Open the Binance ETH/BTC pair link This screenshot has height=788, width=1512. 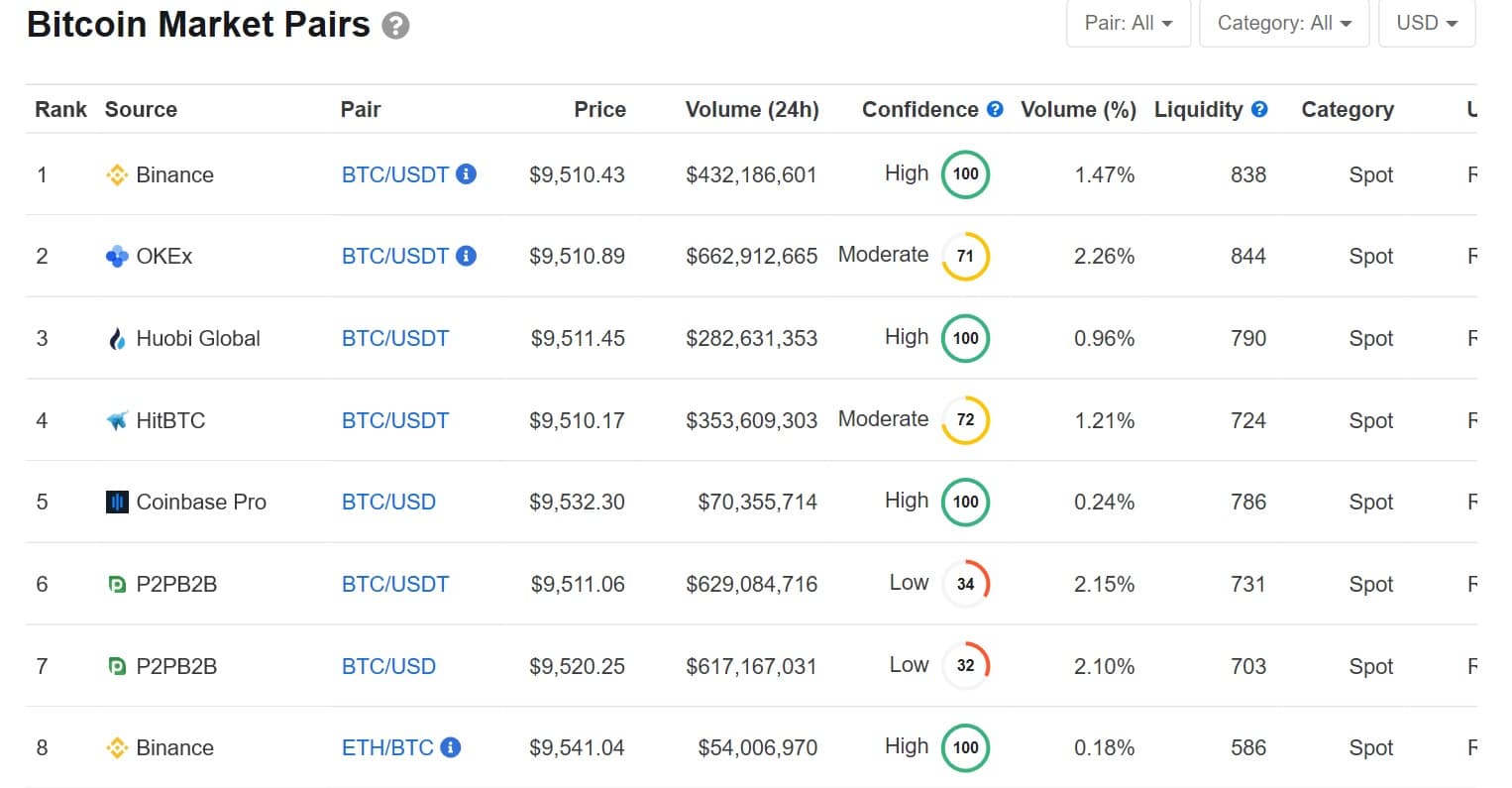click(387, 748)
